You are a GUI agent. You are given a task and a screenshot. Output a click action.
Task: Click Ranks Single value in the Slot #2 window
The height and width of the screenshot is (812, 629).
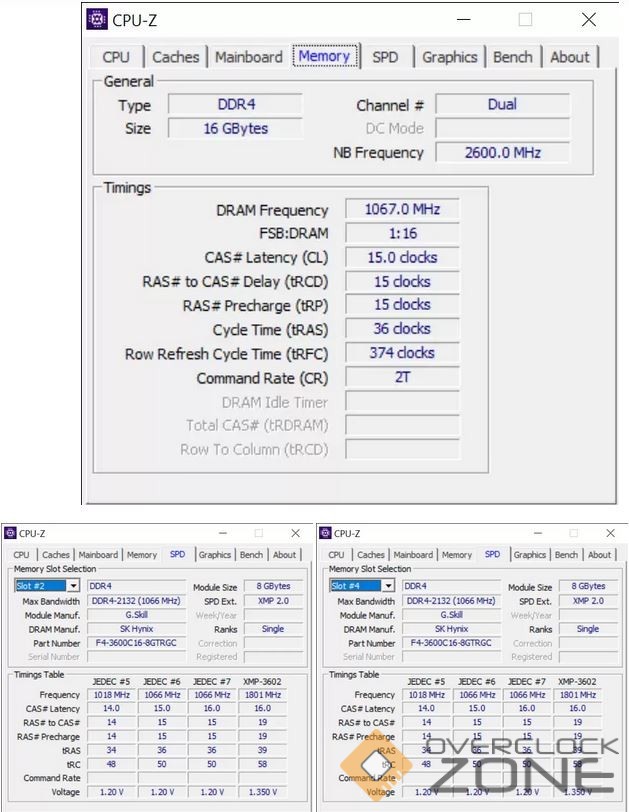273,629
